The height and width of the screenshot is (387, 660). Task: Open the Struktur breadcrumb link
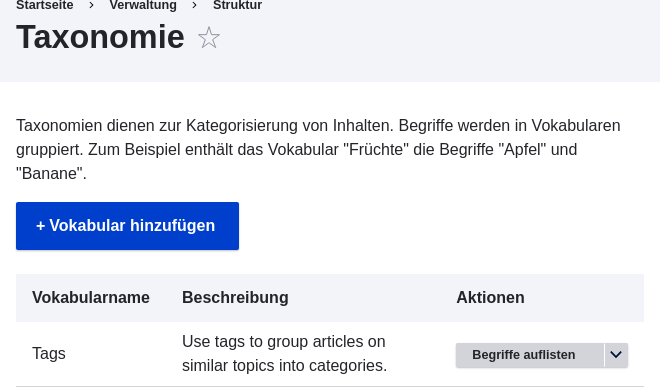point(237,5)
